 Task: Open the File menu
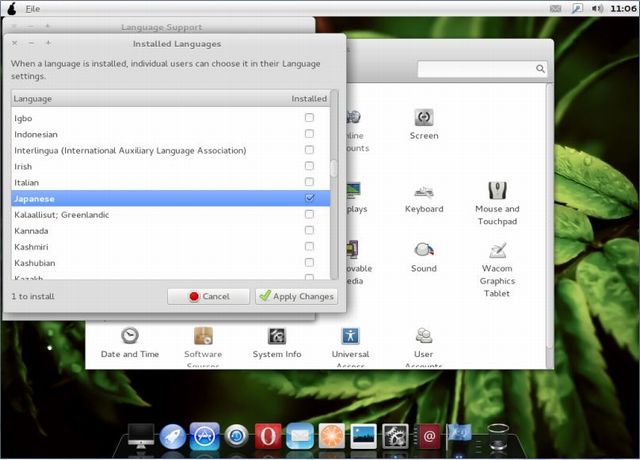coord(33,8)
